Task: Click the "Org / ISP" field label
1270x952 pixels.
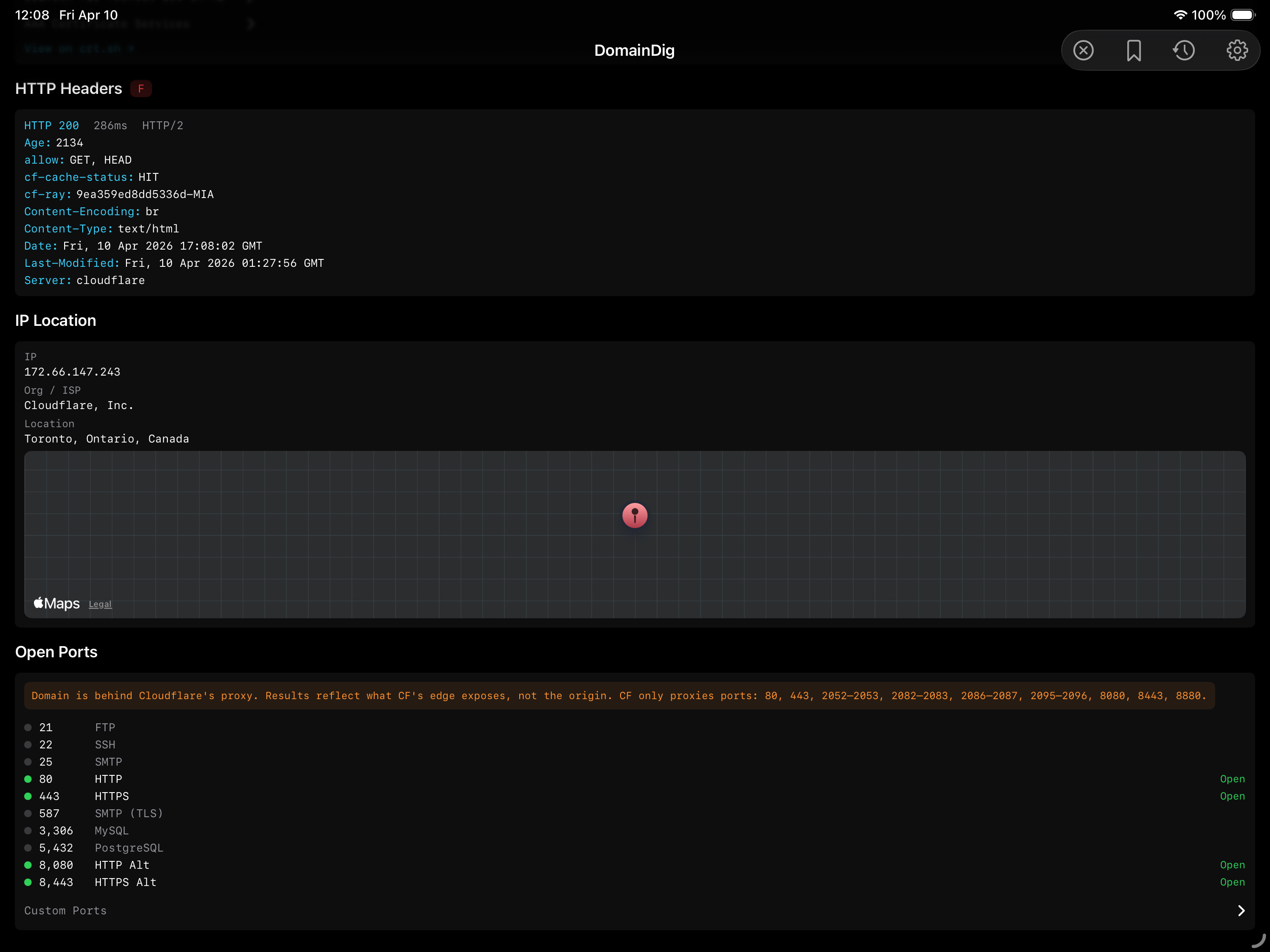Action: point(52,390)
